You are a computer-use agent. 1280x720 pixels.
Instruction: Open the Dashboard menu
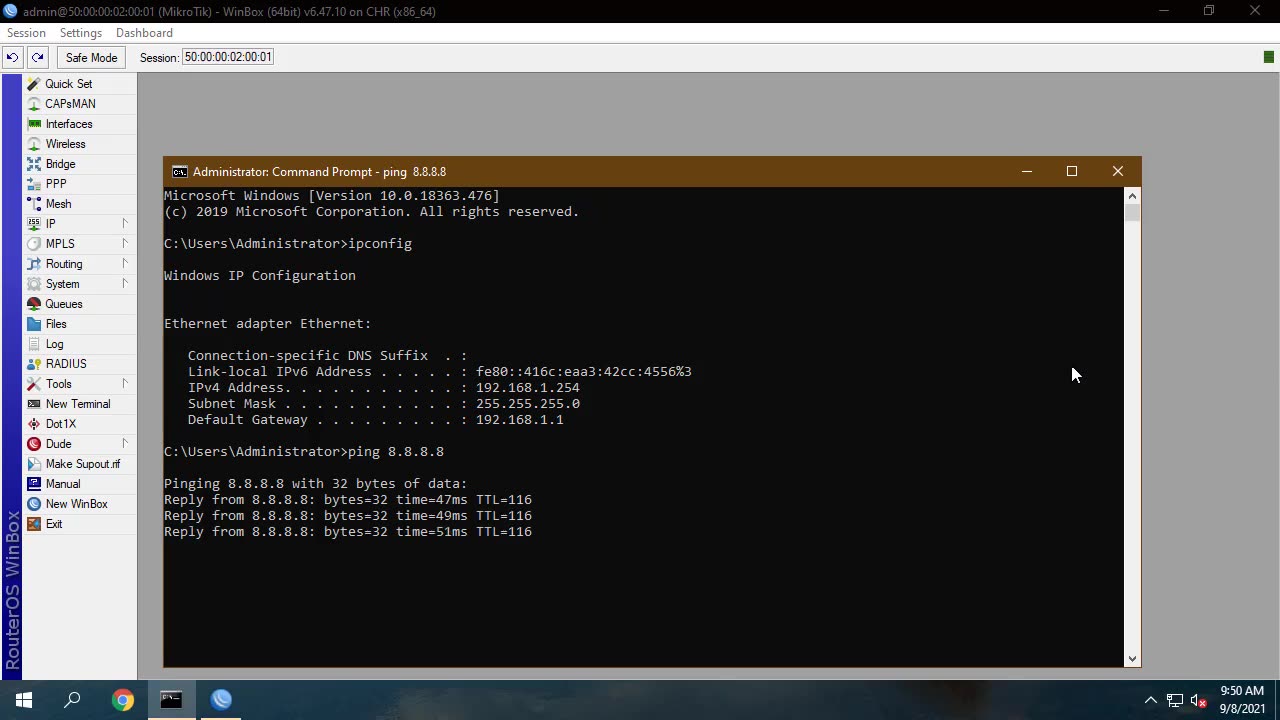(144, 33)
